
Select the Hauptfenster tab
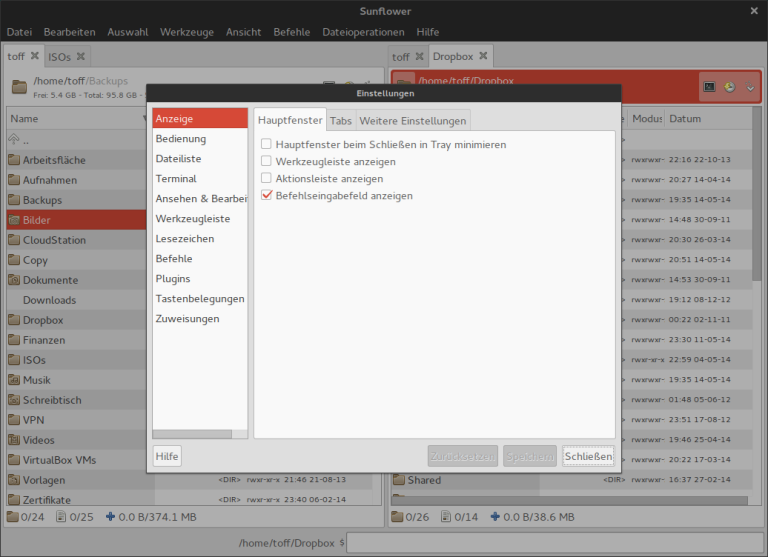(290, 120)
